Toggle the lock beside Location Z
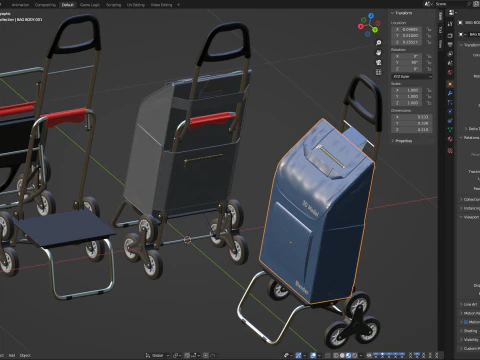 (x=429, y=42)
